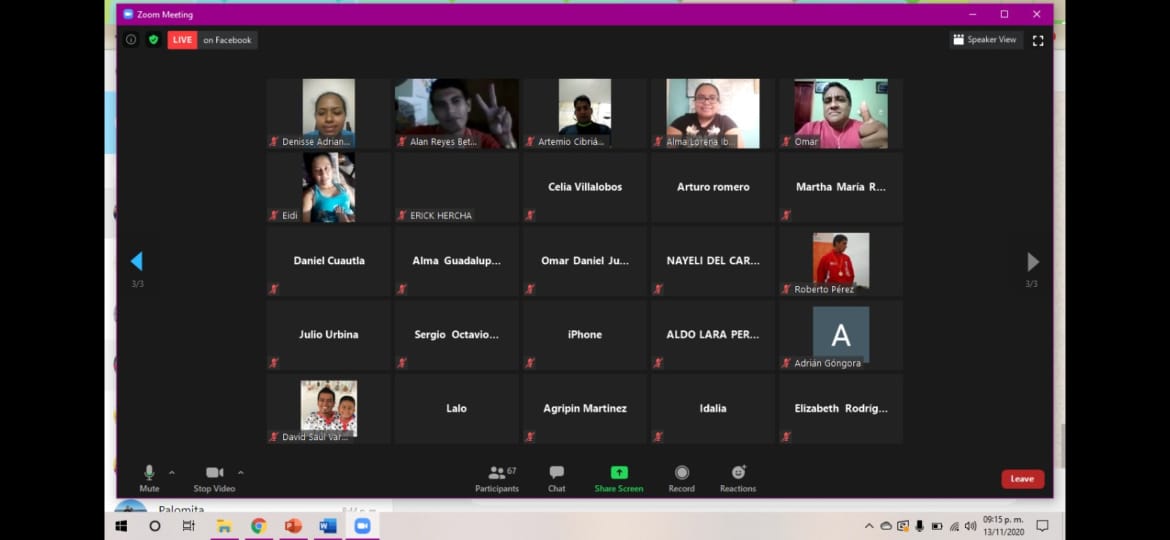Open Google Chrome from the taskbar
1170x540 pixels.
[258, 526]
